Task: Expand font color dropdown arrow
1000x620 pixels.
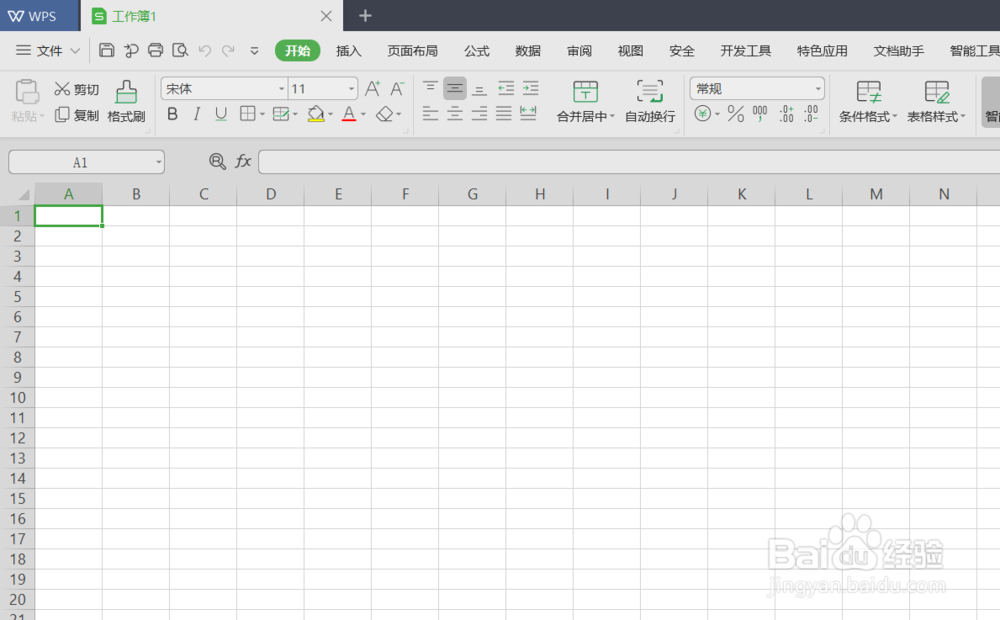Action: pyautogui.click(x=364, y=115)
